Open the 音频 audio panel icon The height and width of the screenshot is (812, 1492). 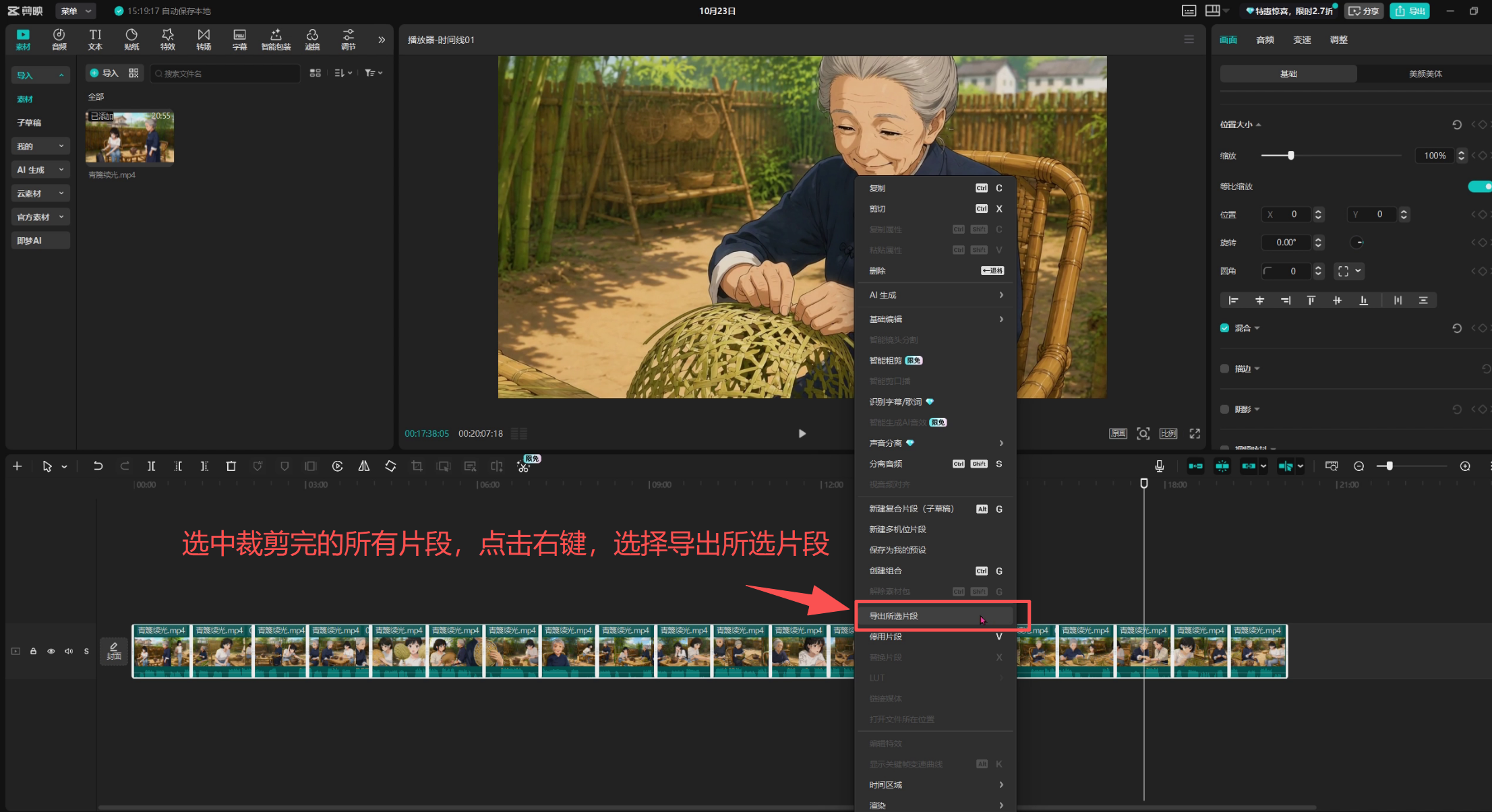pyautogui.click(x=59, y=39)
